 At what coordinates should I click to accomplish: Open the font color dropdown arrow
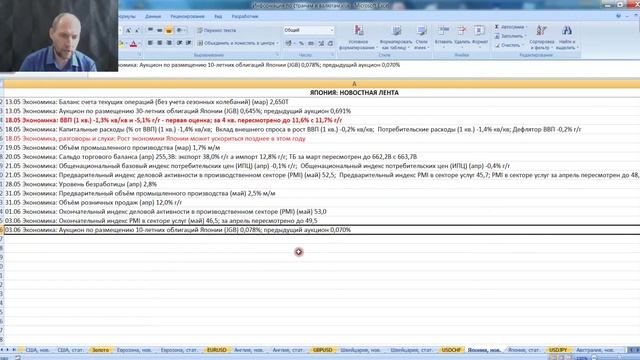[140, 43]
